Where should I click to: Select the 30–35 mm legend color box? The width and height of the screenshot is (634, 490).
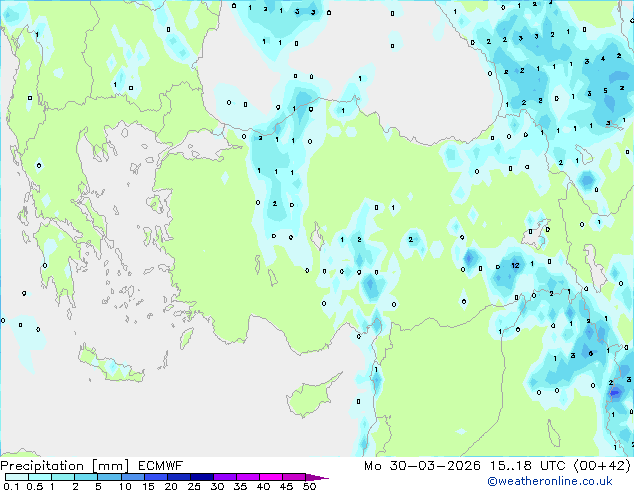(225, 477)
